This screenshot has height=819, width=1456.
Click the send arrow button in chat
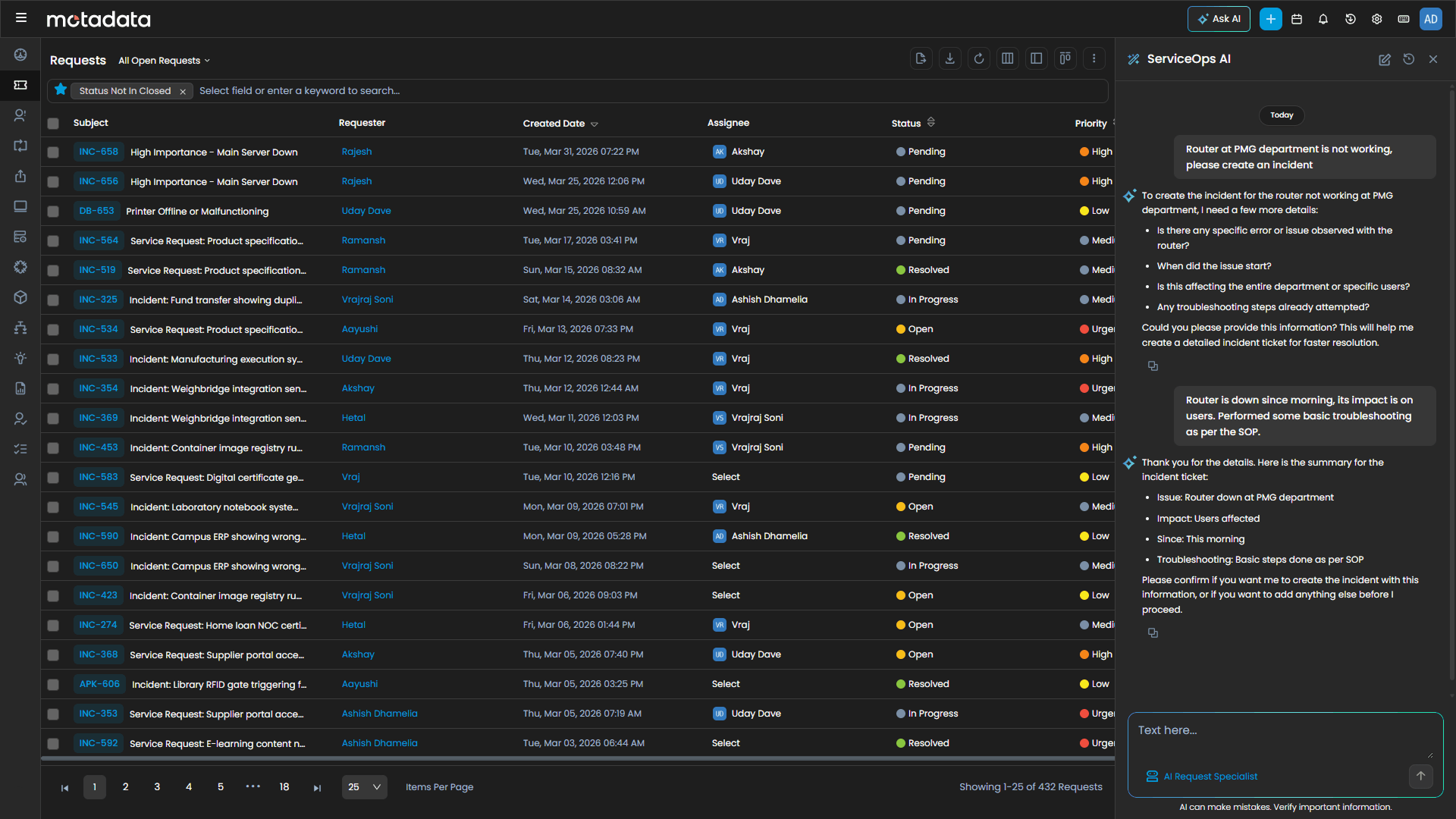(x=1420, y=776)
